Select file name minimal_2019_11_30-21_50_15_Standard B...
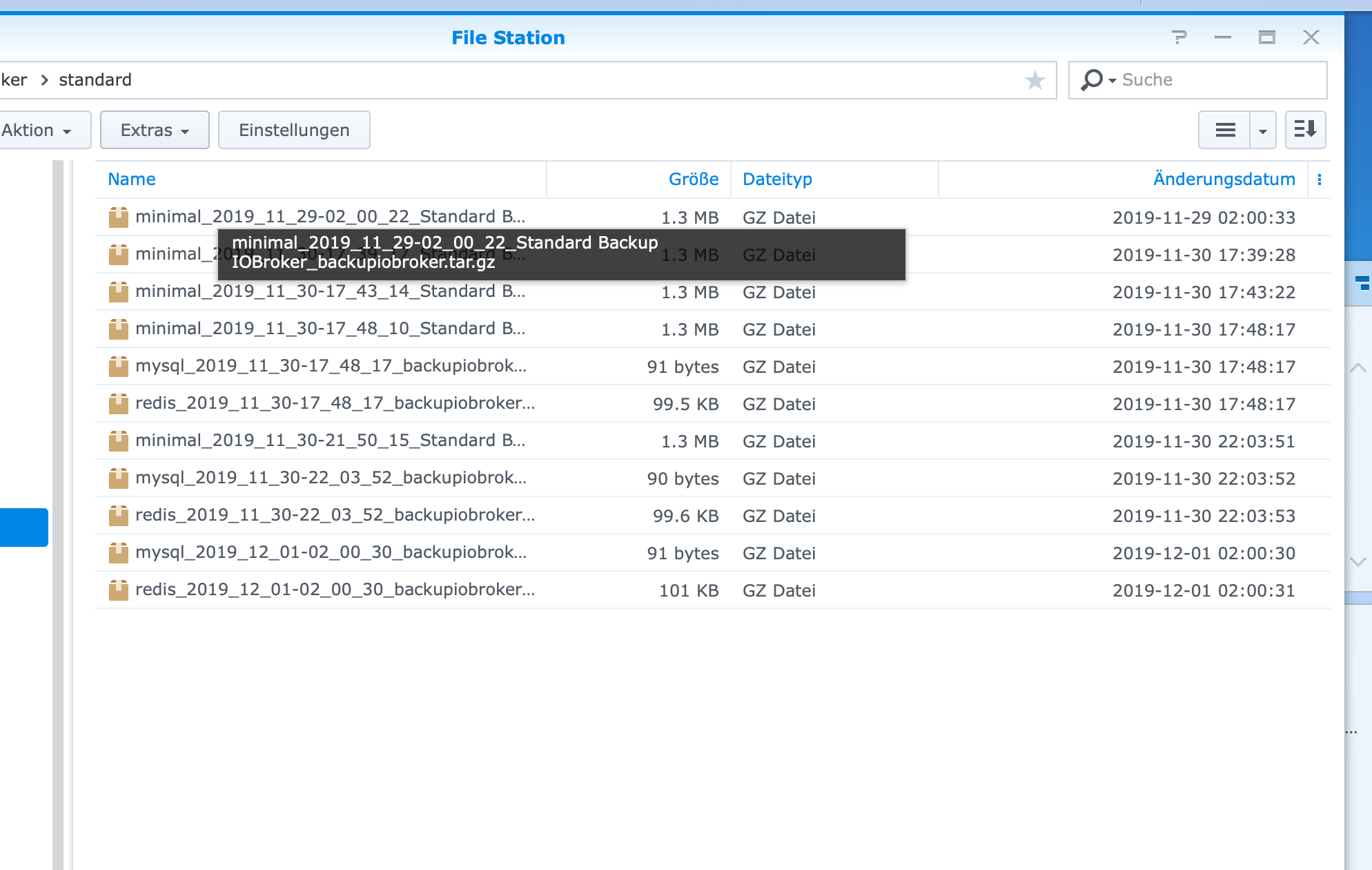The width and height of the screenshot is (1372, 870). click(331, 441)
